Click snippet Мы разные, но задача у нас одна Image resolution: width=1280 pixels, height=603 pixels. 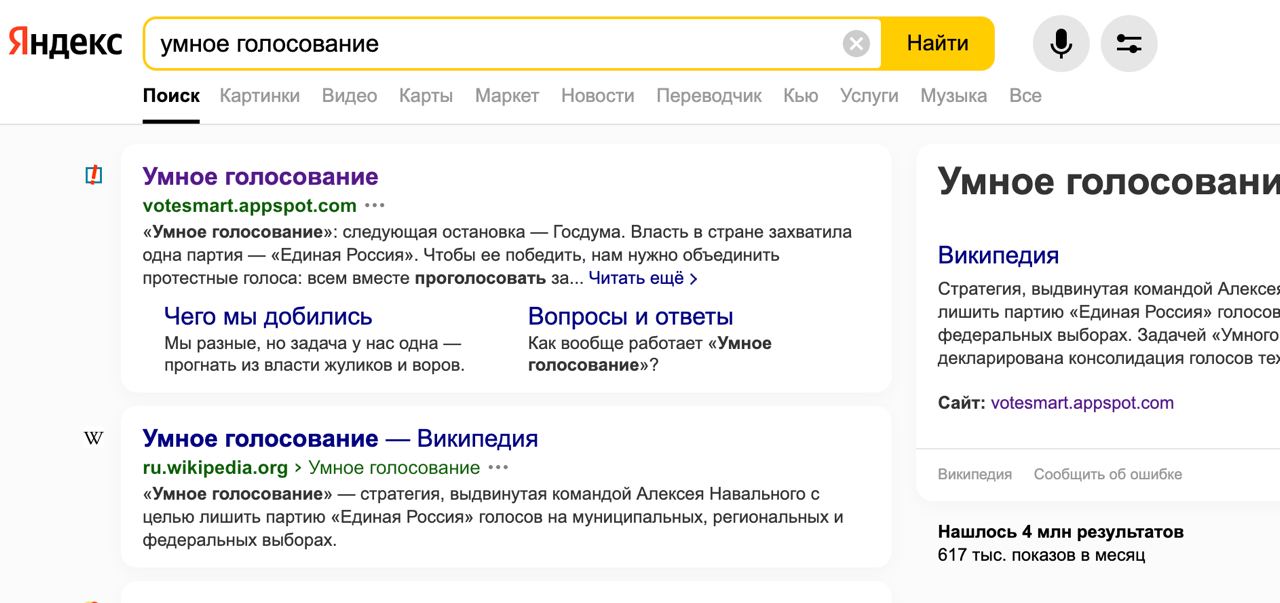click(314, 354)
